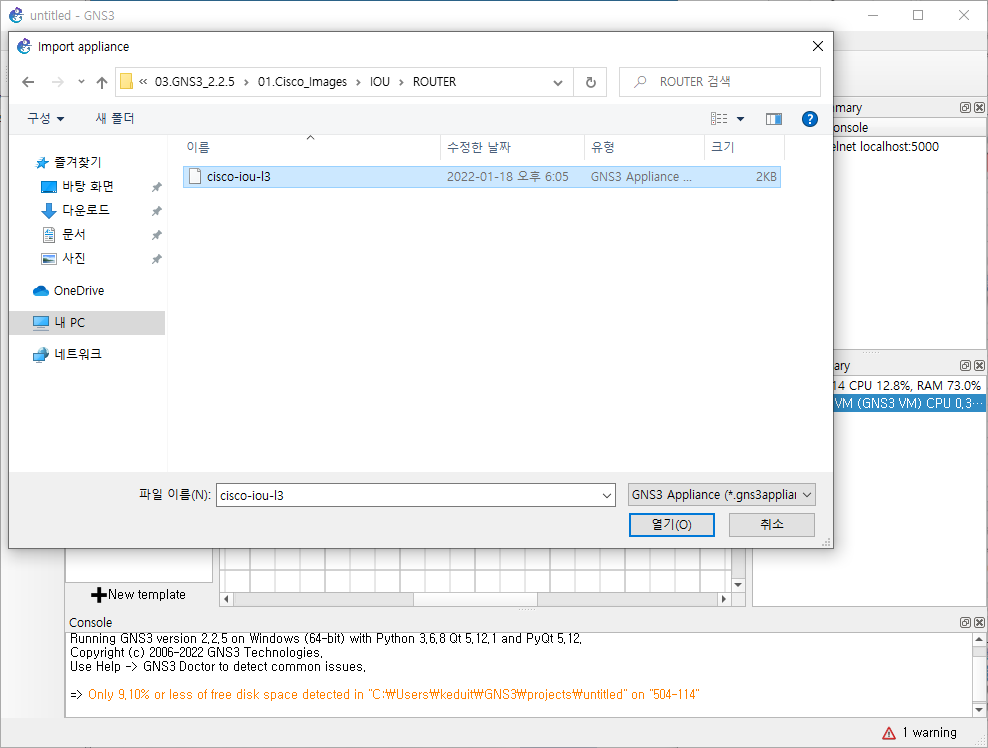Go back in the file dialog

coord(28,82)
